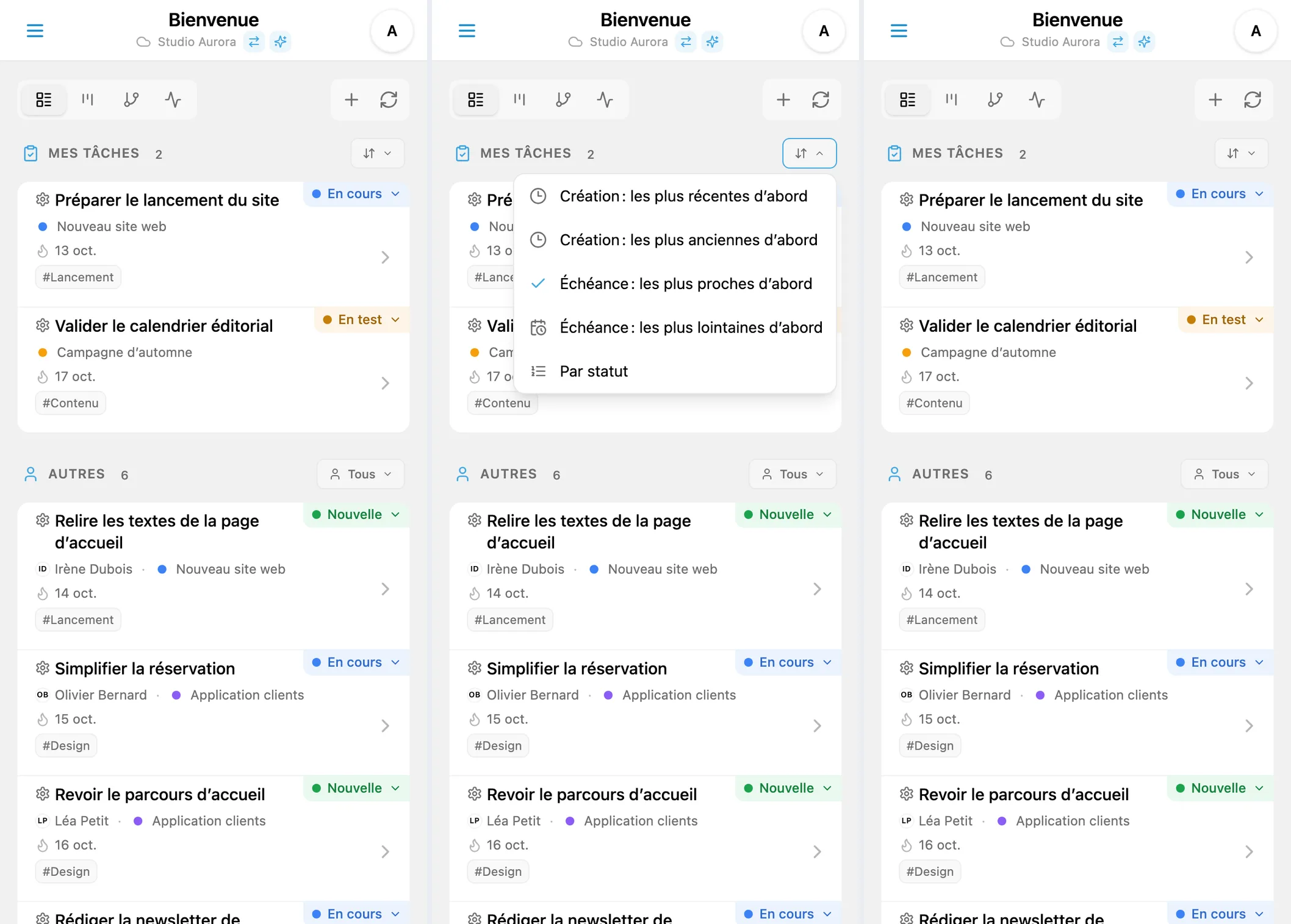The image size is (1291, 924).
Task: Open the branch view icon in the left panel toolbar
Action: coord(131,99)
